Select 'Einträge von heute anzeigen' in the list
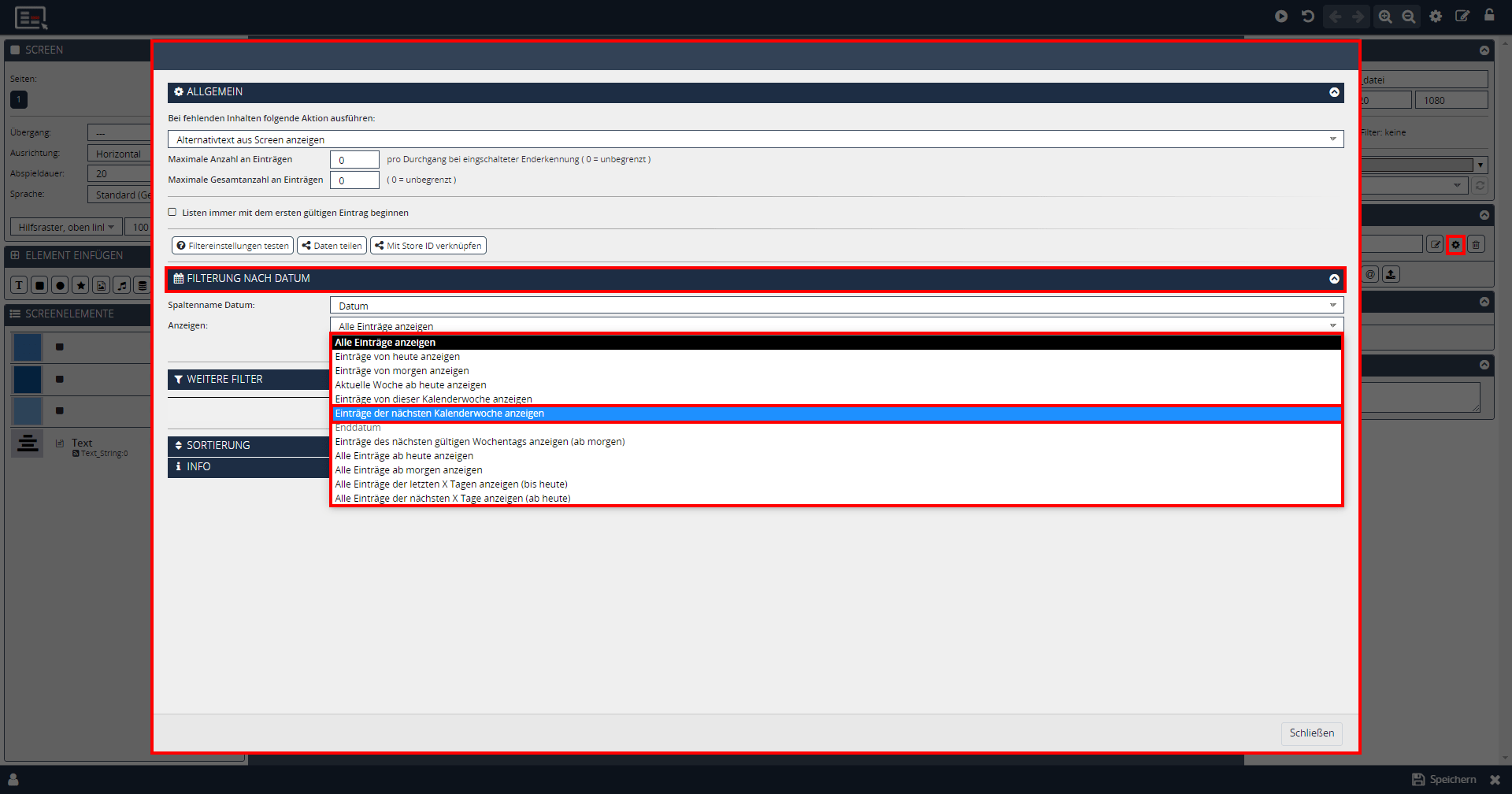The image size is (1512, 794). click(x=398, y=356)
